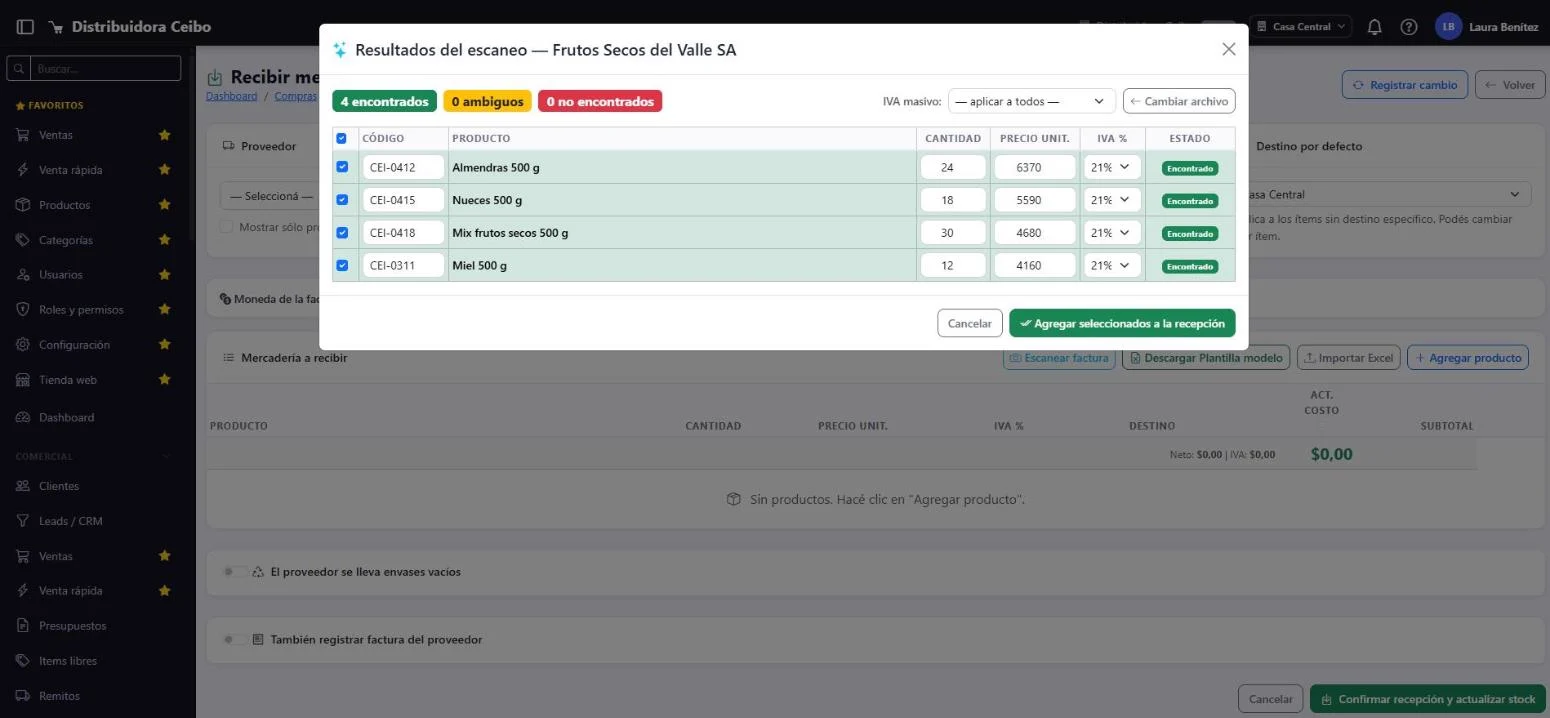Click the Usuarios person icon
Screen dimensions: 1550x718
(x=22, y=275)
